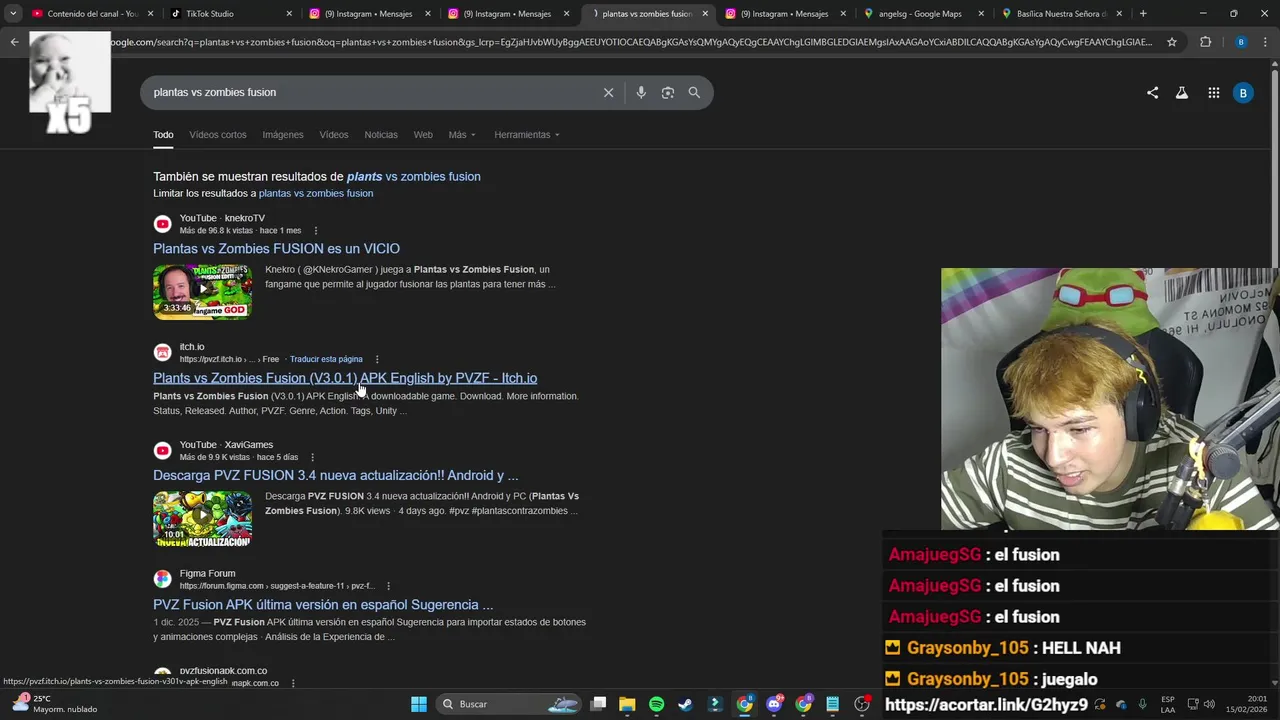This screenshot has height=720, width=1280.
Task: Open the Chrome profile icon in the toolbar
Action: click(x=1240, y=42)
